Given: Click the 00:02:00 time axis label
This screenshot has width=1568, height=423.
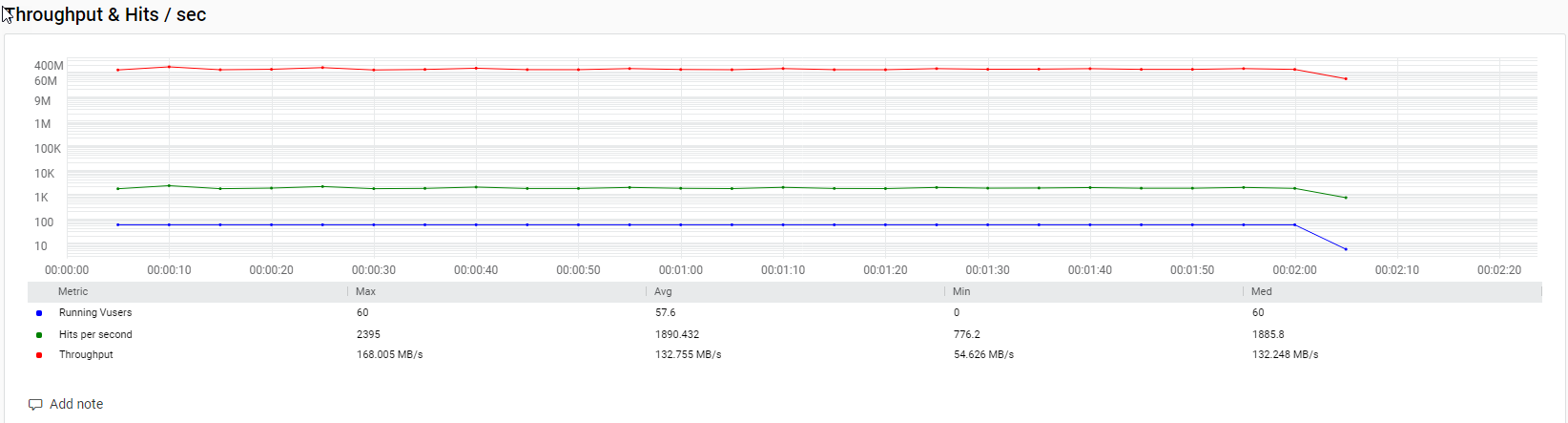Looking at the screenshot, I should coord(1294,270).
